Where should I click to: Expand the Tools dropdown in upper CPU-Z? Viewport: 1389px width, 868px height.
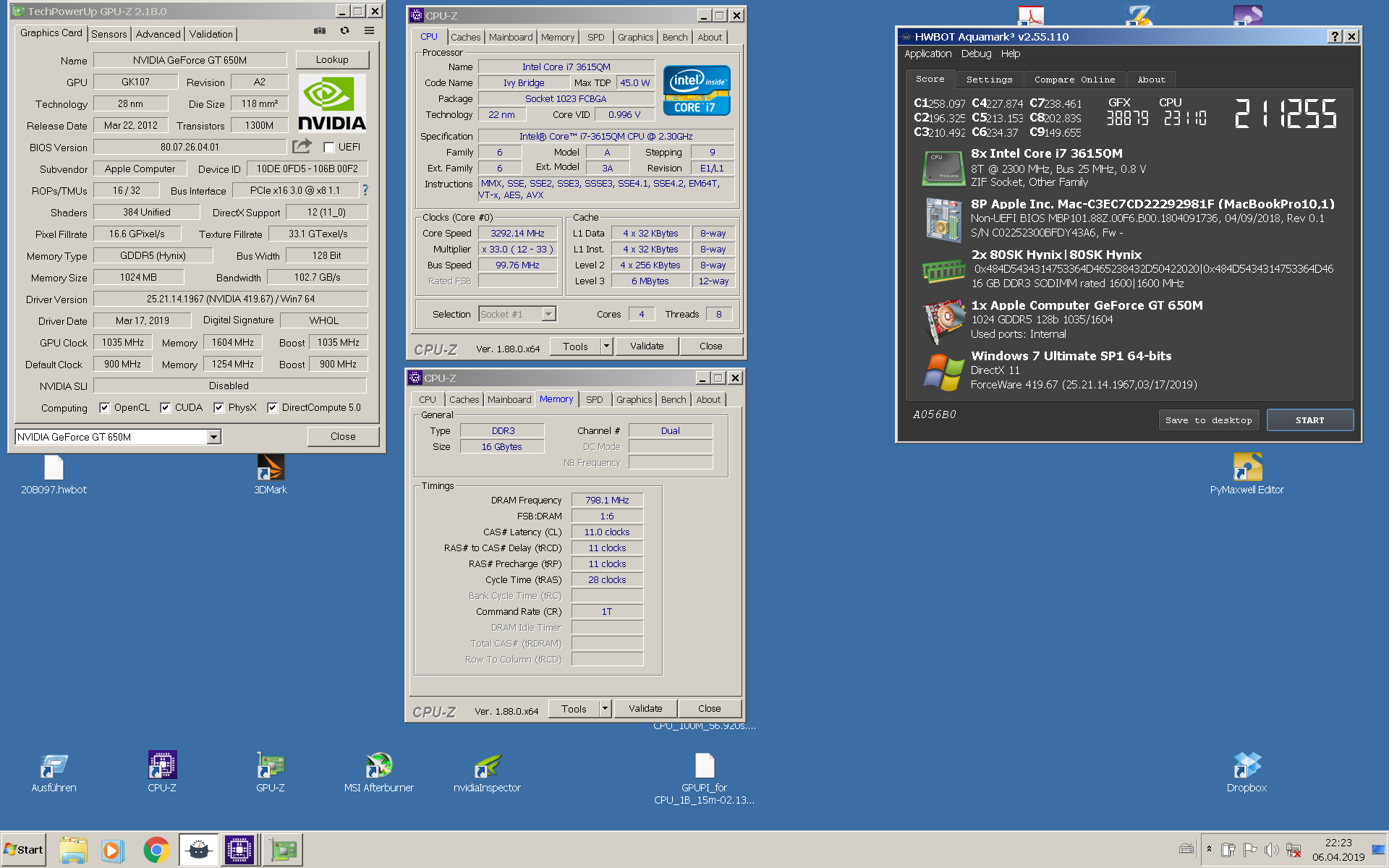coord(606,346)
